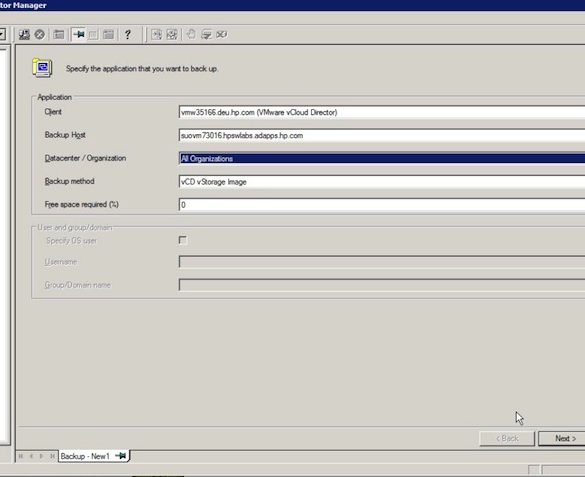585x477 pixels.
Task: Open the dropdown arrow at toolbar's left edge
Action: [2, 35]
